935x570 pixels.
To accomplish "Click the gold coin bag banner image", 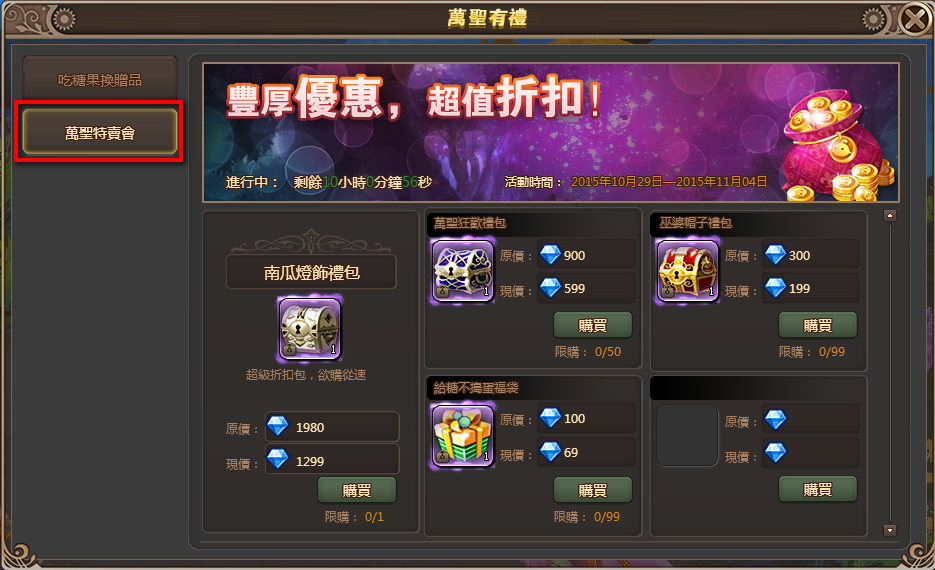I will tap(838, 146).
